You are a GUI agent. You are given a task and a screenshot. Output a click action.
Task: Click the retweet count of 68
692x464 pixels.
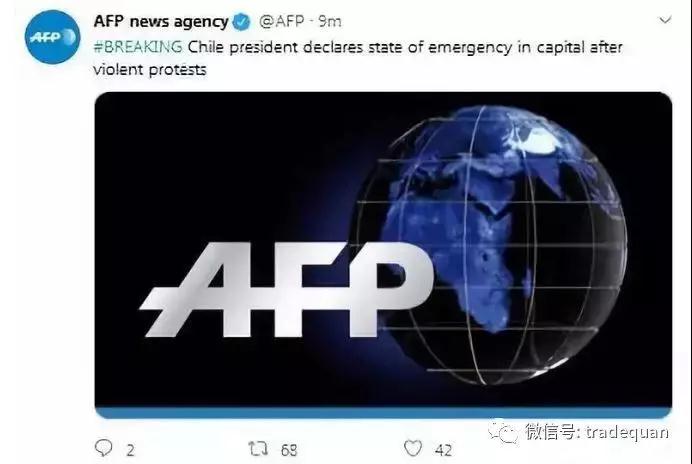(x=289, y=450)
